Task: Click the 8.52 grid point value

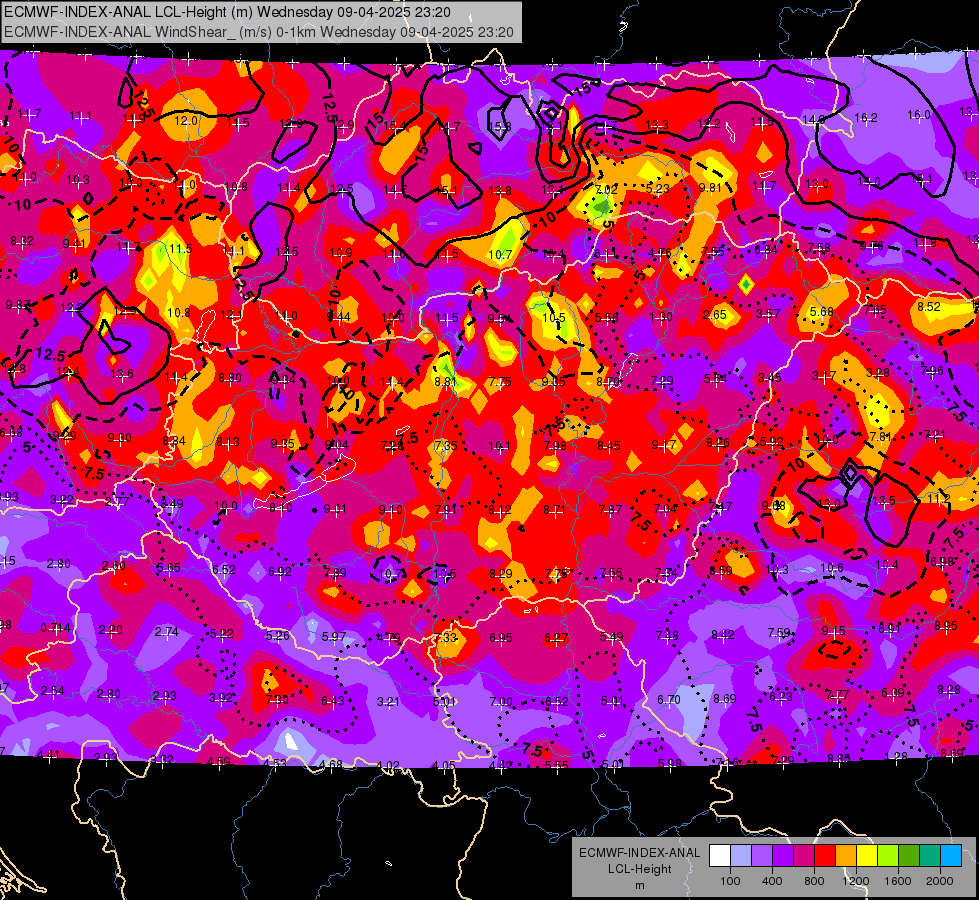Action: pyautogui.click(x=928, y=306)
